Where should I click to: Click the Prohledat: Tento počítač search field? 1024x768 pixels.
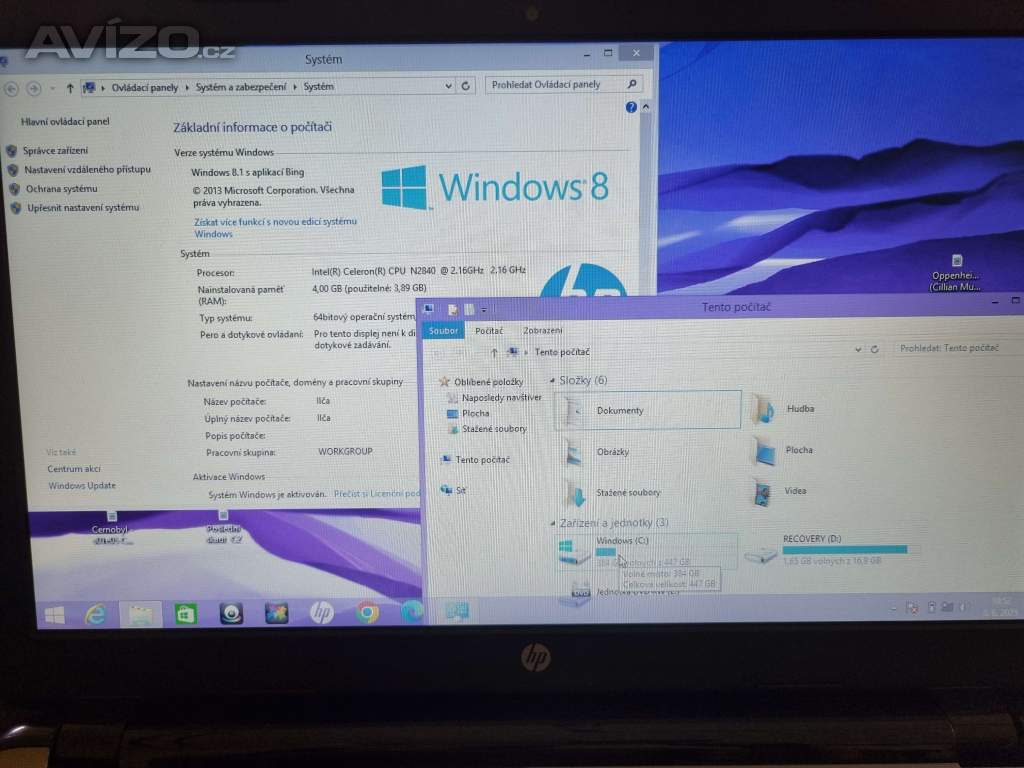coord(958,348)
